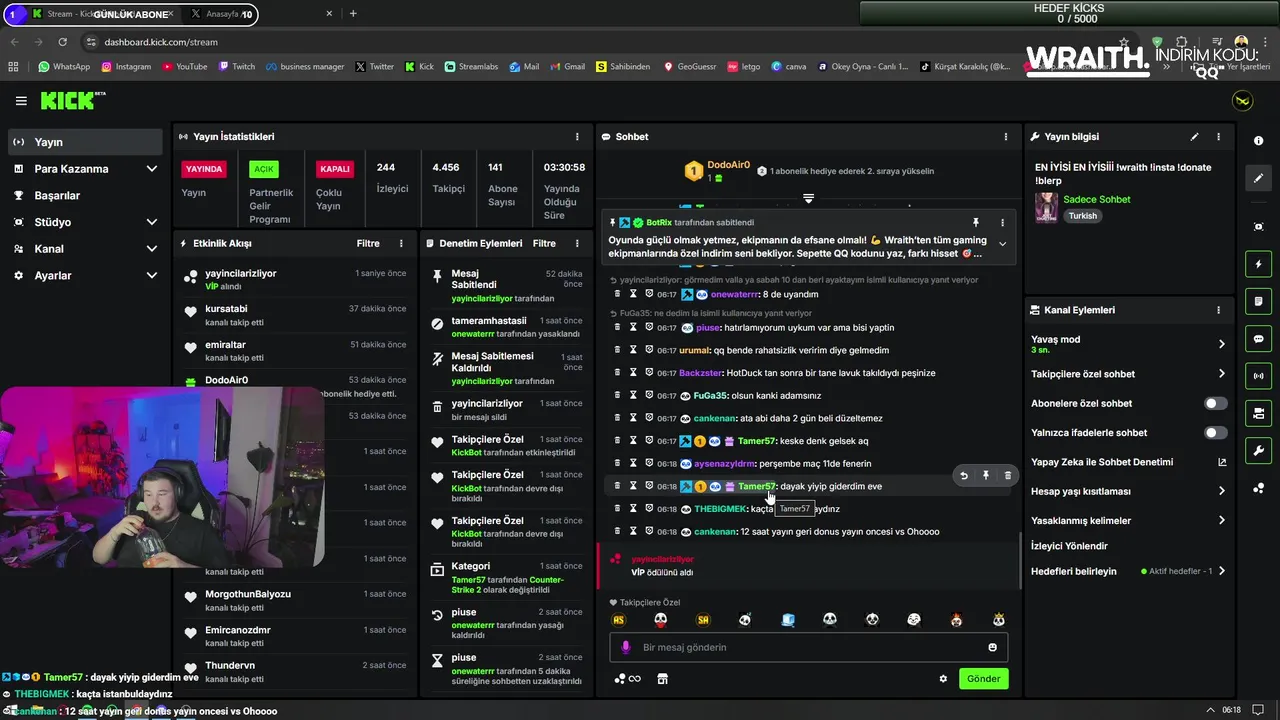Open the hamburger menu beside the KICK logo
1280x720 pixels.
[21, 101]
